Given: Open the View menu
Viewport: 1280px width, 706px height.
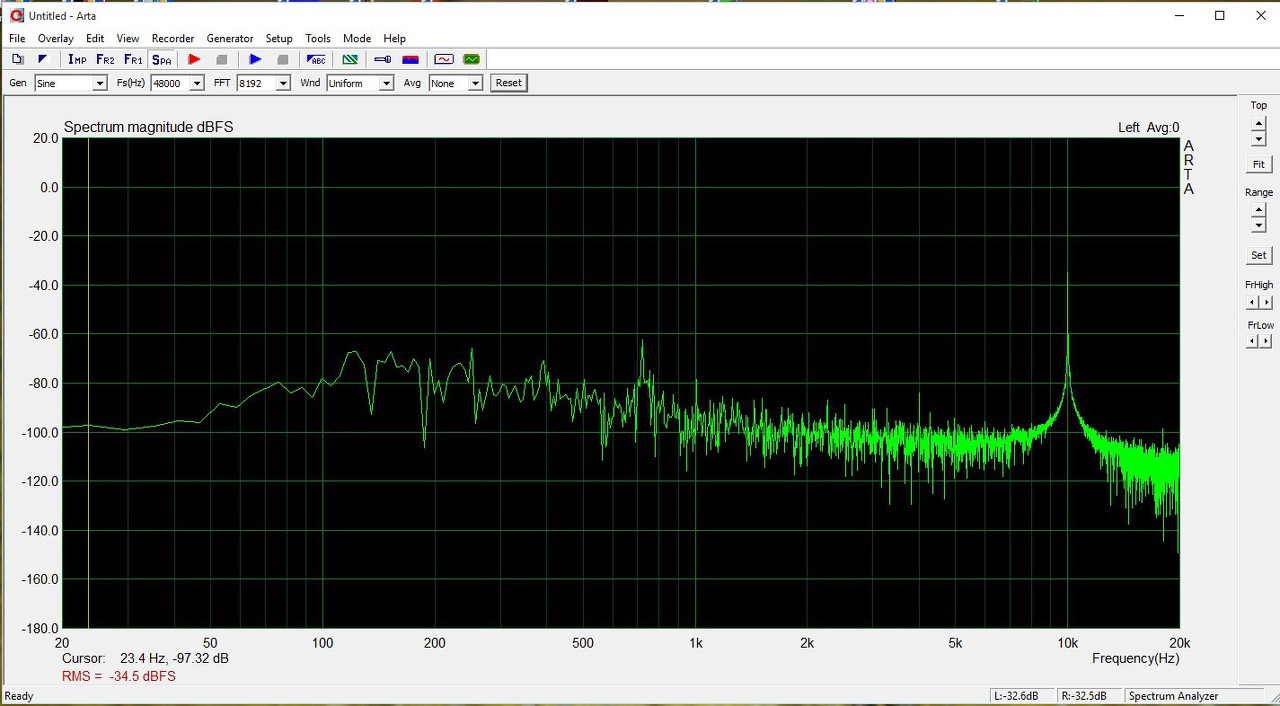Looking at the screenshot, I should (128, 38).
